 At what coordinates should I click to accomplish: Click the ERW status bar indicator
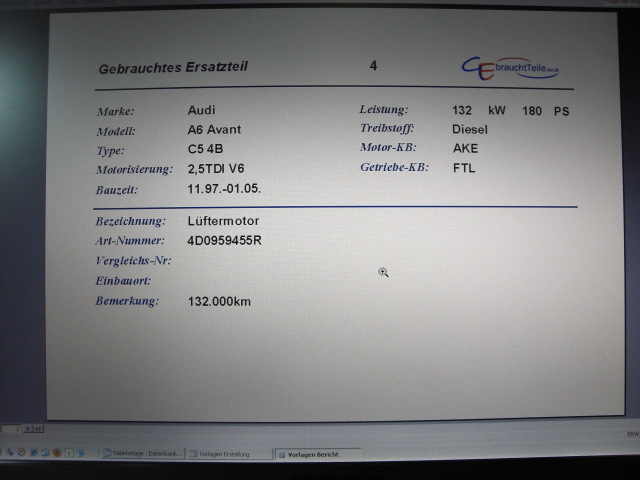coord(632,434)
